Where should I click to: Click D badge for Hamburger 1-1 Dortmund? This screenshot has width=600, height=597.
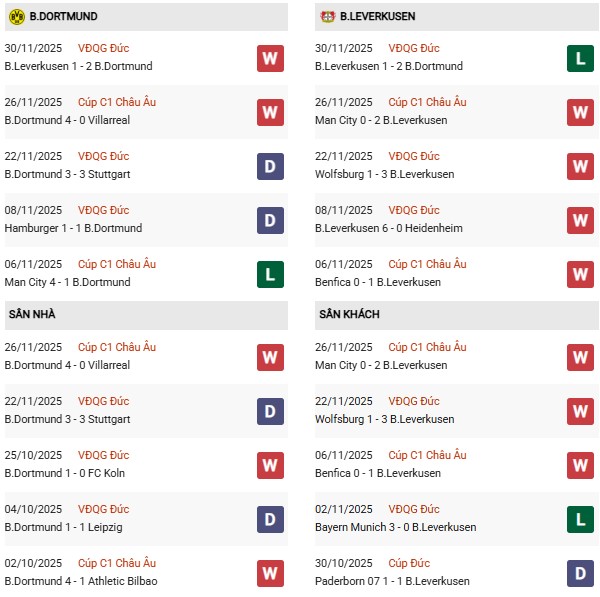tap(270, 220)
